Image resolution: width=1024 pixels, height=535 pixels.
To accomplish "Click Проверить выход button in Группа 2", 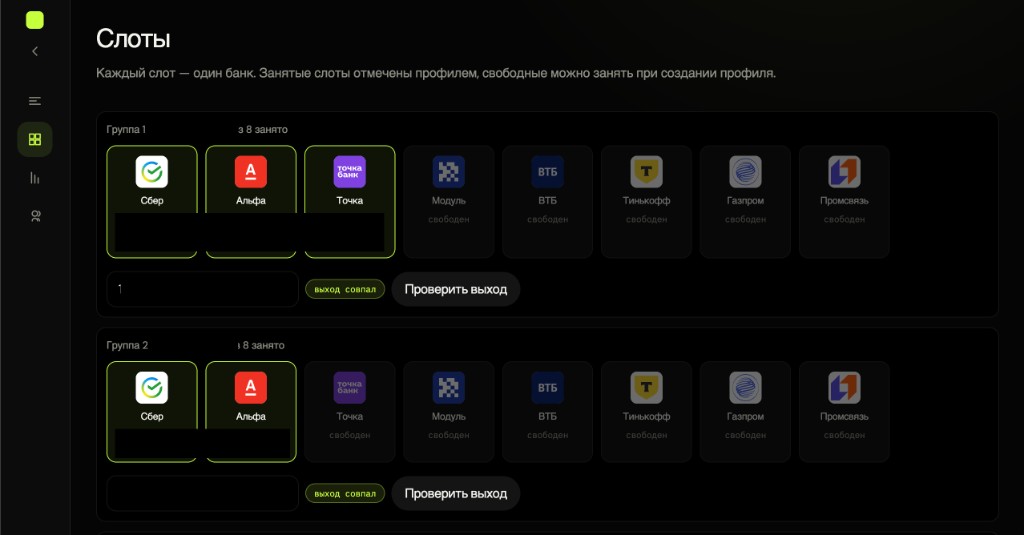I will point(456,494).
